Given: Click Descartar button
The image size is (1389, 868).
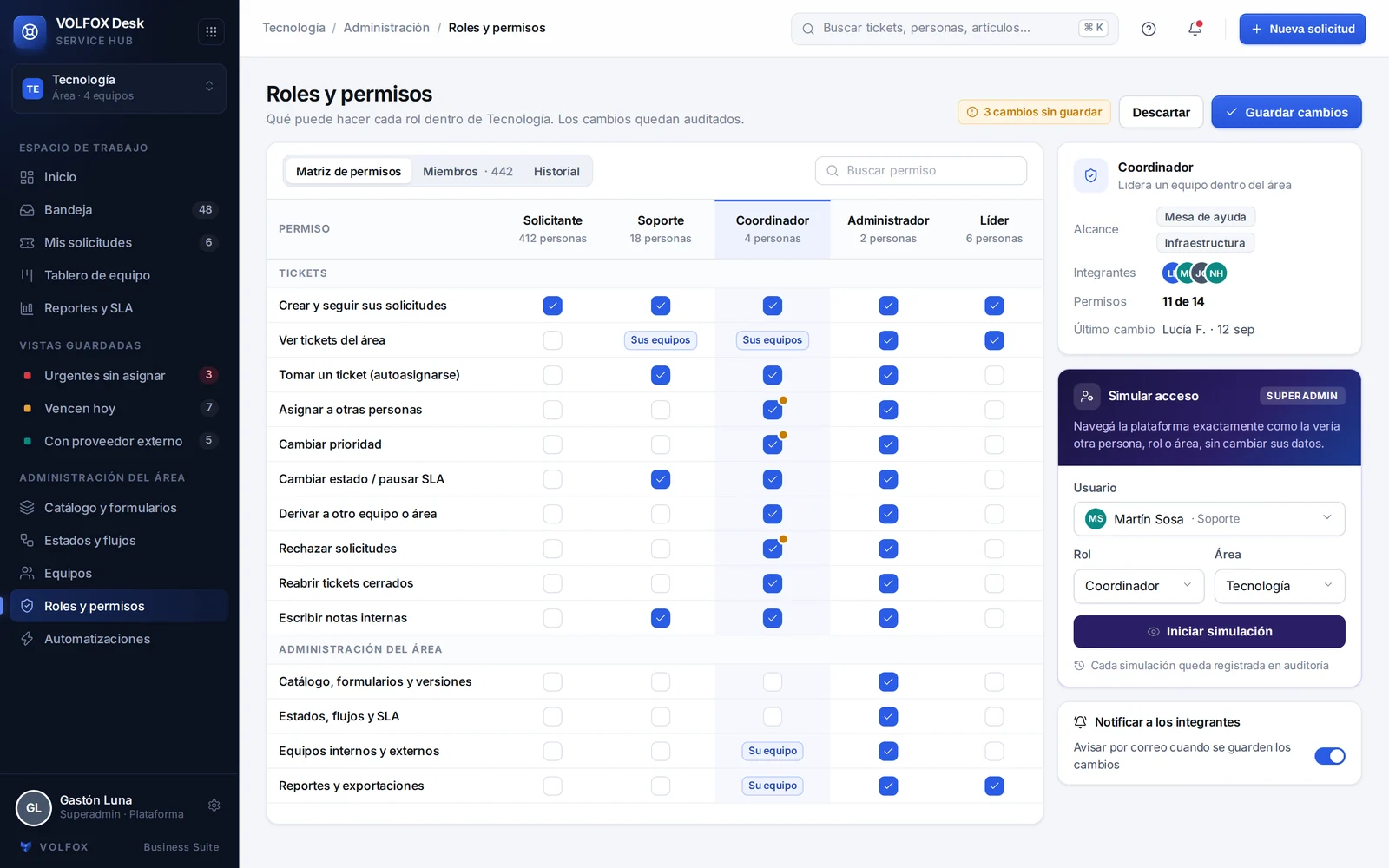Looking at the screenshot, I should [1161, 112].
